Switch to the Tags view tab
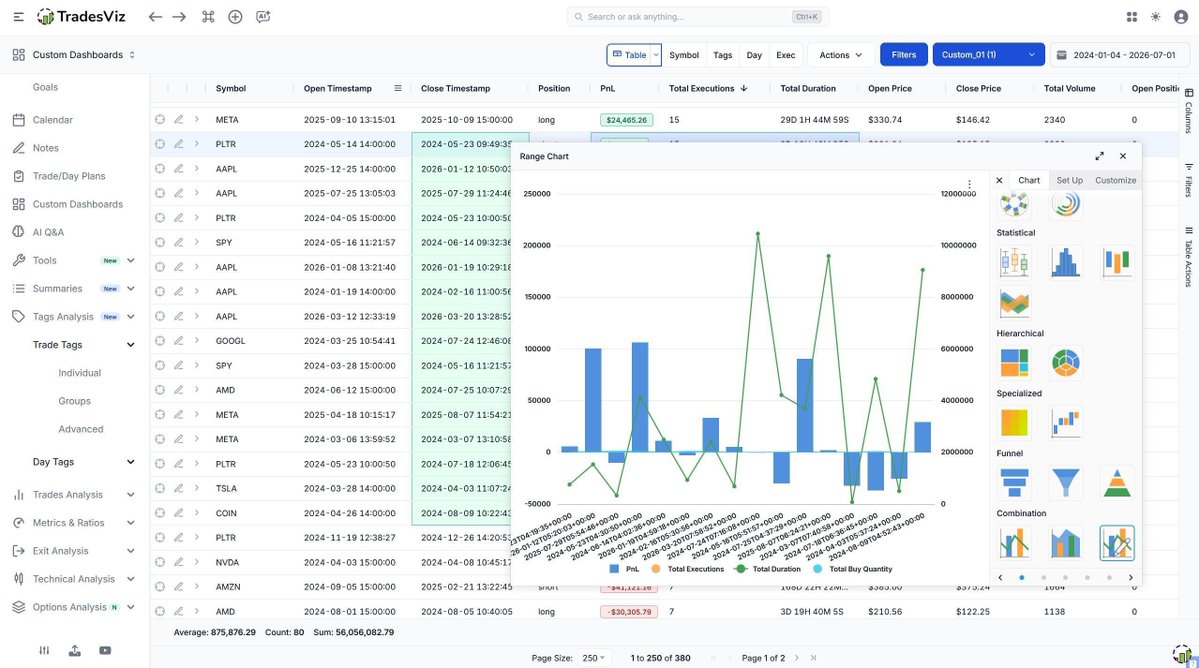The height and width of the screenshot is (668, 1199). click(x=723, y=55)
